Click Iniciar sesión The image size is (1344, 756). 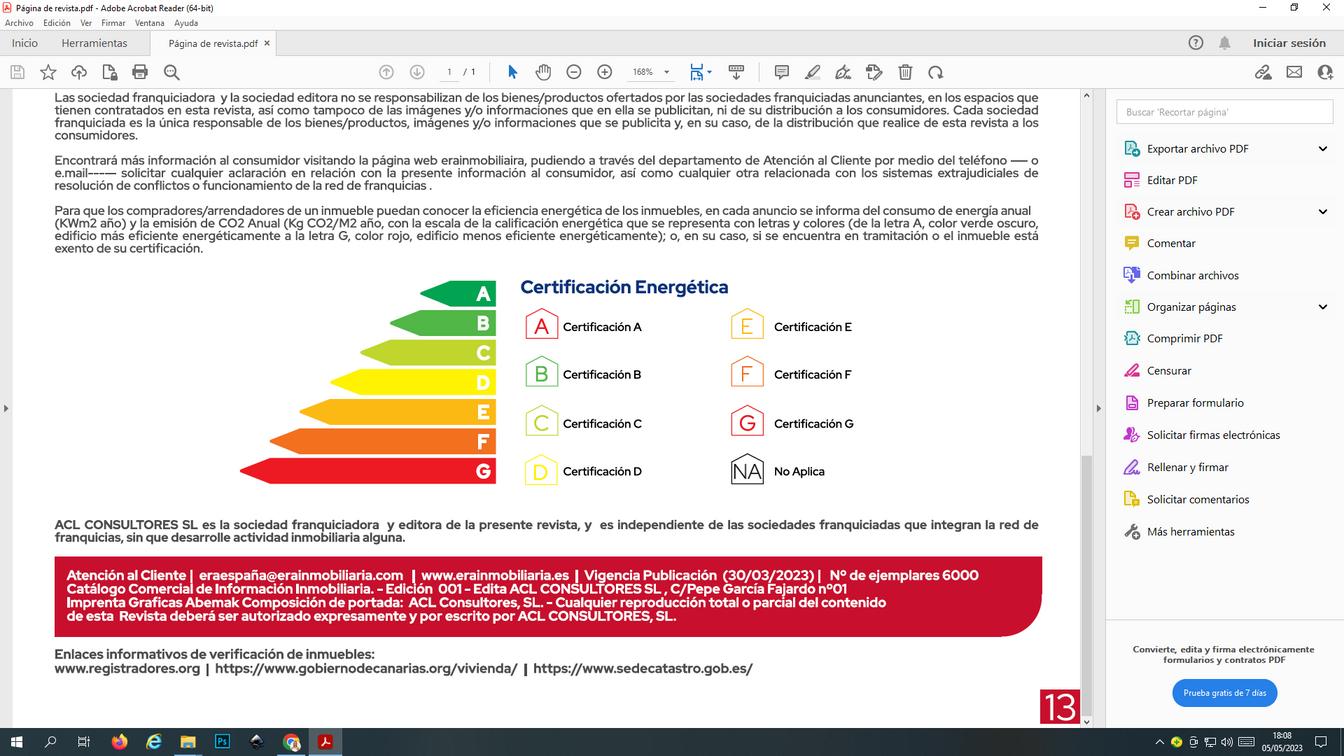[1289, 43]
